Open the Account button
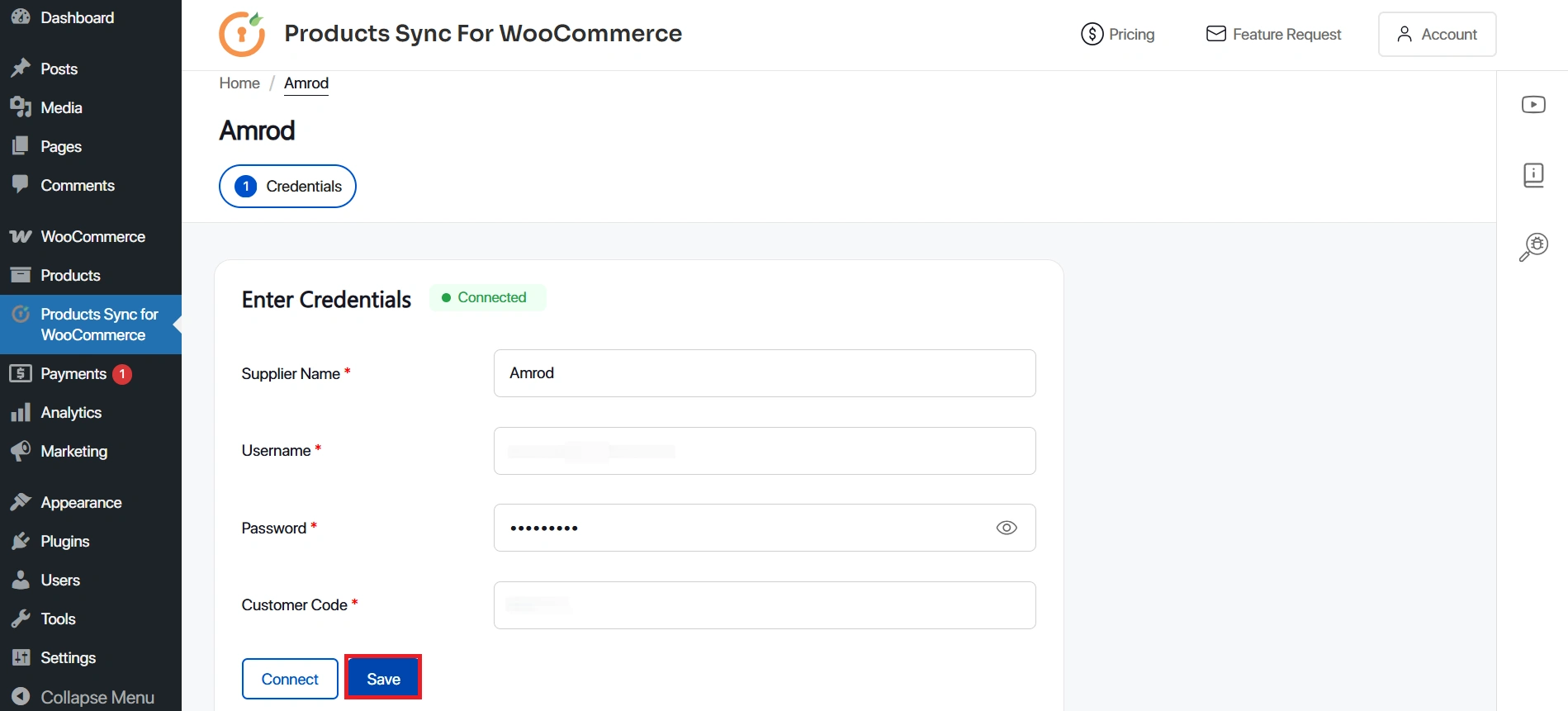 [x=1437, y=34]
